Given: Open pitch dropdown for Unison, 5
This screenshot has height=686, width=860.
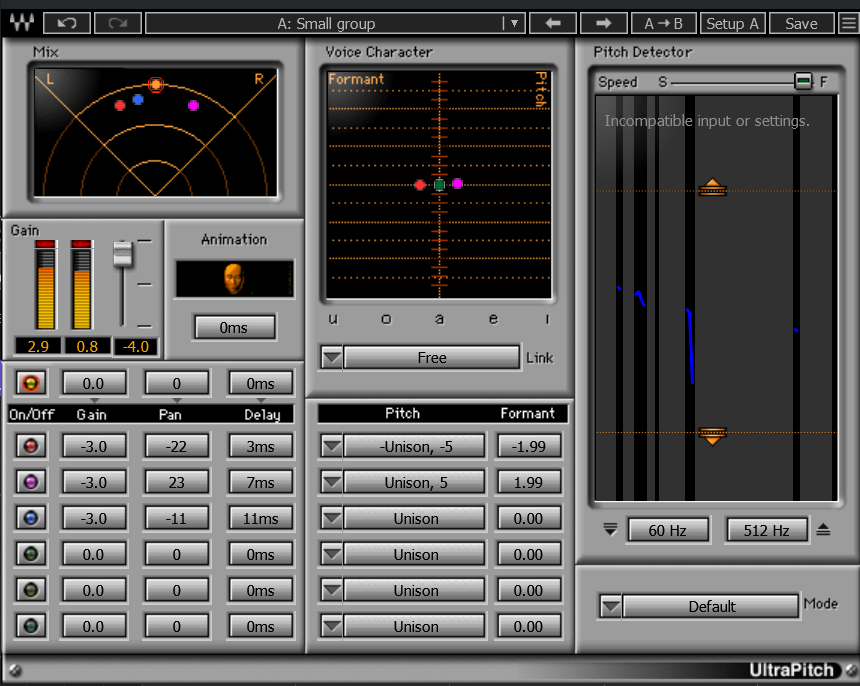Looking at the screenshot, I should coord(332,483).
